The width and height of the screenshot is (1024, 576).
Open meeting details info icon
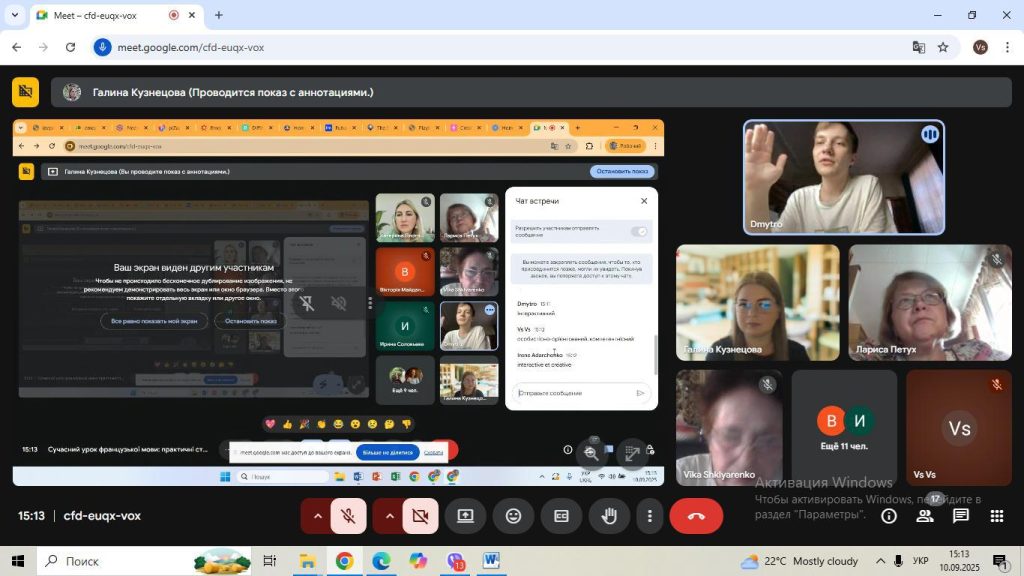[x=889, y=516]
